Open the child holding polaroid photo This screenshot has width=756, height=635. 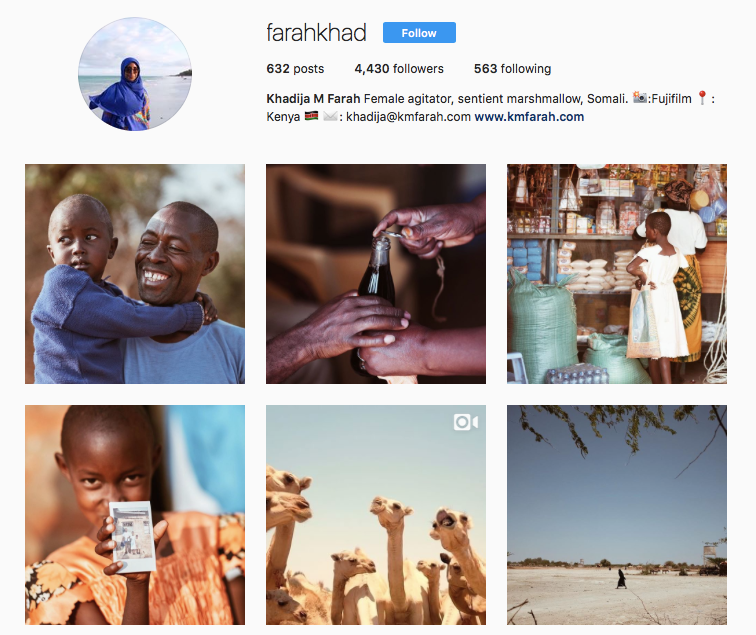point(135,515)
